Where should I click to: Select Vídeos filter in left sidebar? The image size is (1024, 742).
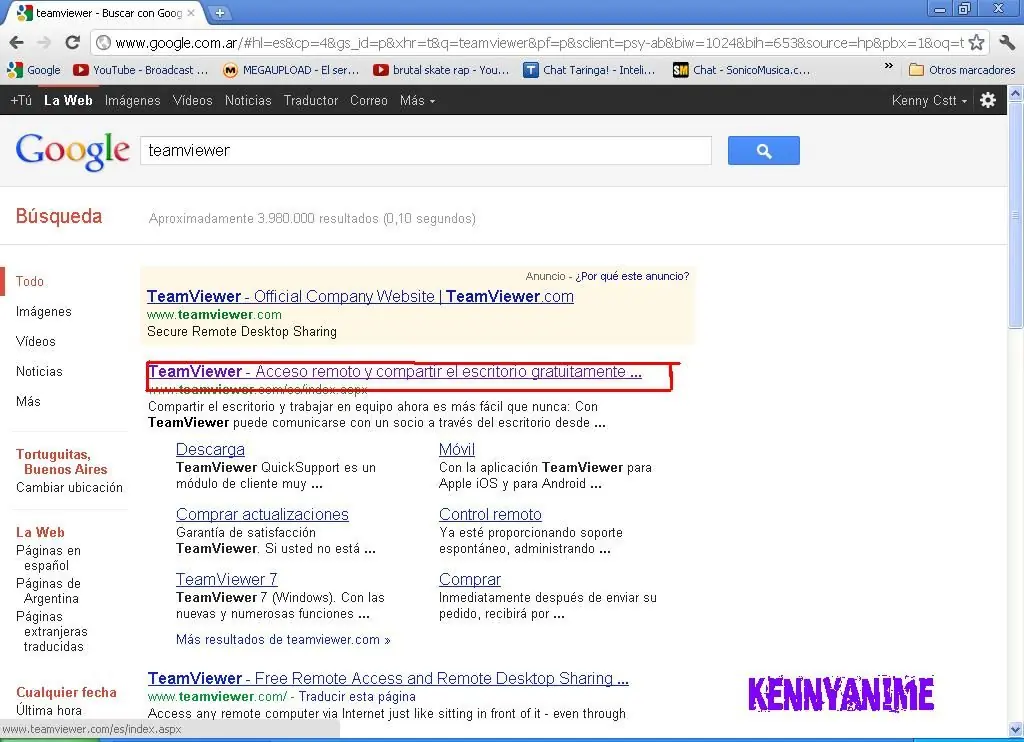click(36, 342)
